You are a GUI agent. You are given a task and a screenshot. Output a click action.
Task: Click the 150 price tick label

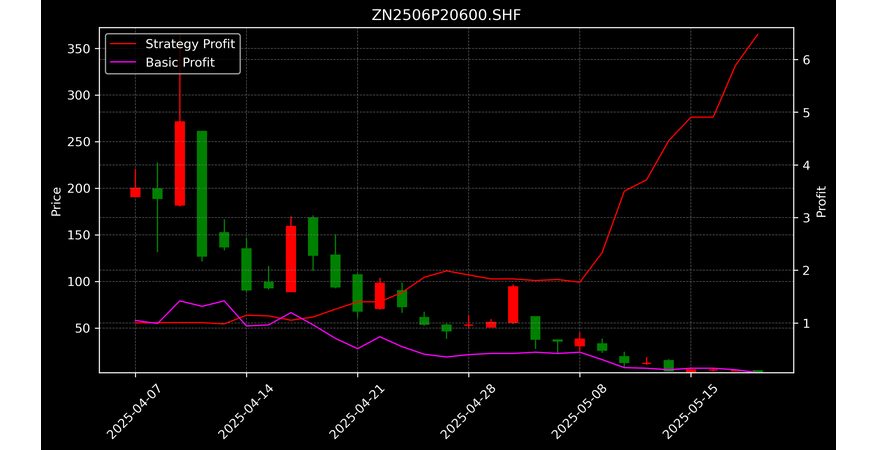[x=78, y=235]
